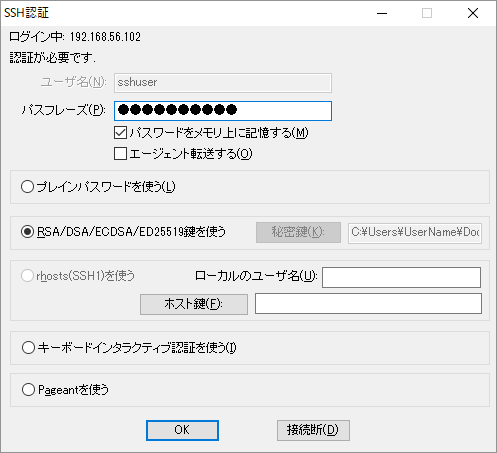Click the SSH認証 title bar text
This screenshot has height=453, width=497.
click(26, 13)
